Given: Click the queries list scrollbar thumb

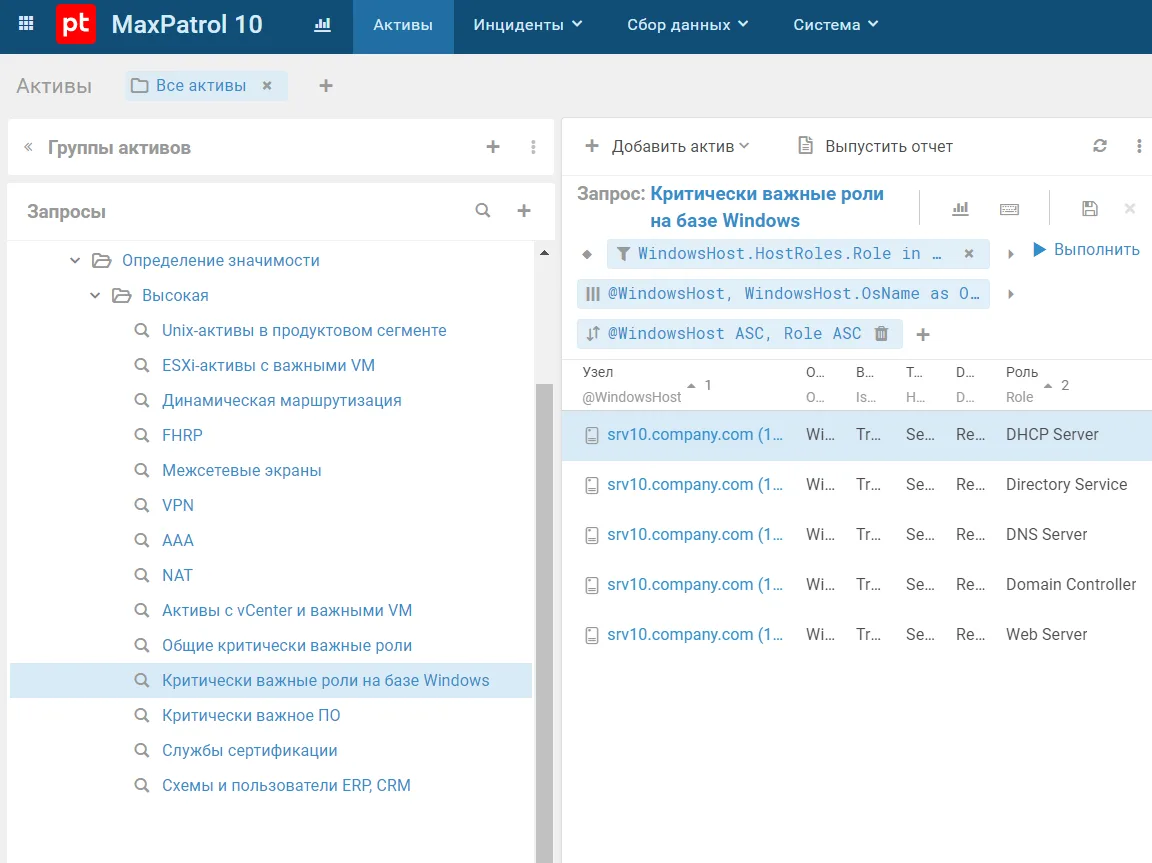Looking at the screenshot, I should pyautogui.click(x=544, y=623).
